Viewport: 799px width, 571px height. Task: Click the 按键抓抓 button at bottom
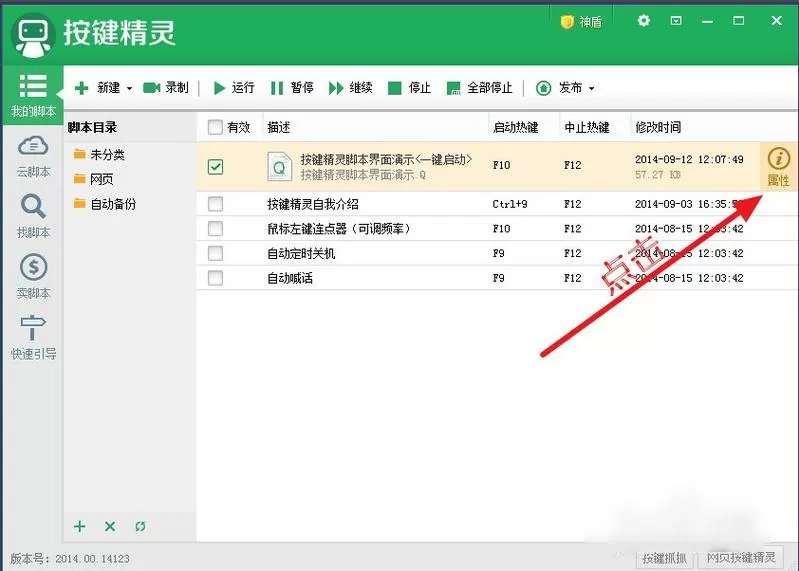664,558
